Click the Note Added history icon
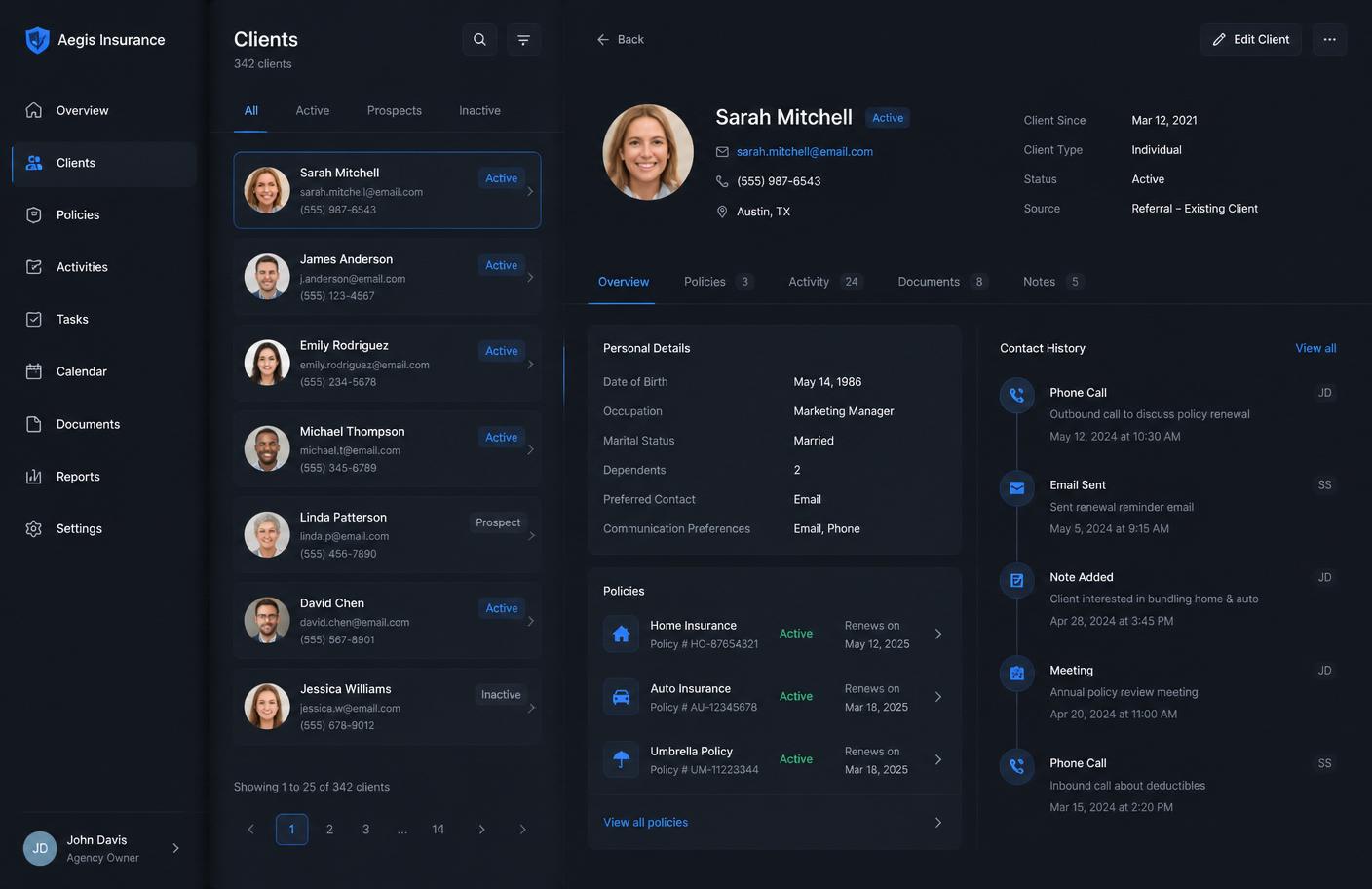The image size is (1372, 889). pyautogui.click(x=1016, y=580)
